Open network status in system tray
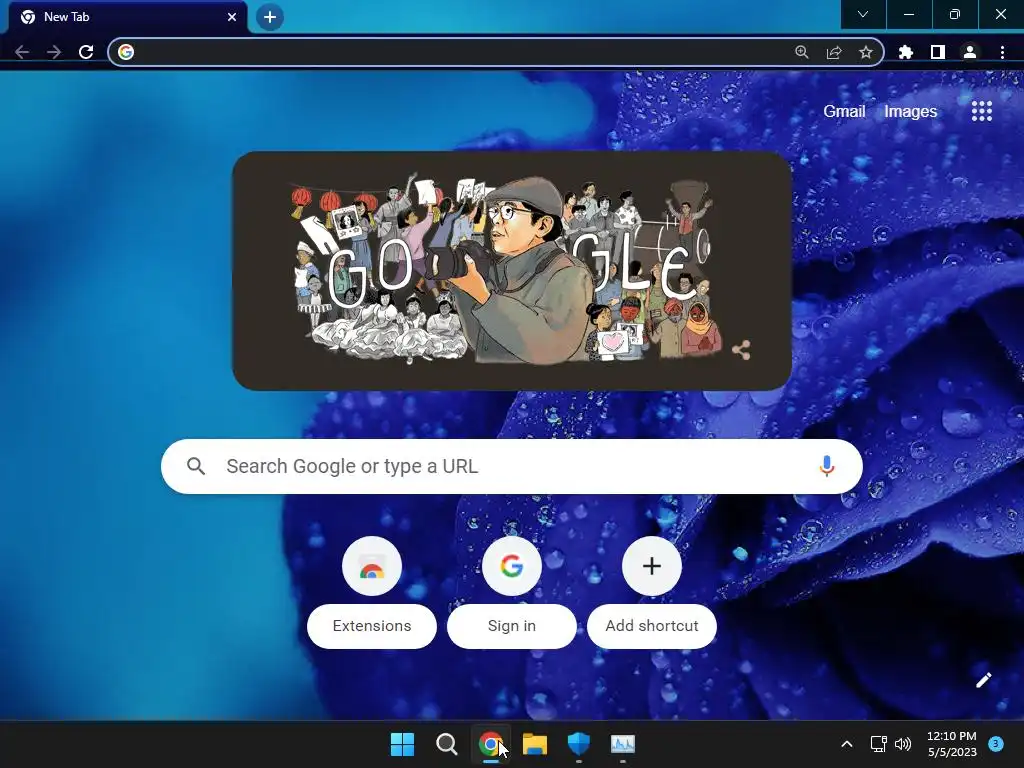 coord(878,744)
